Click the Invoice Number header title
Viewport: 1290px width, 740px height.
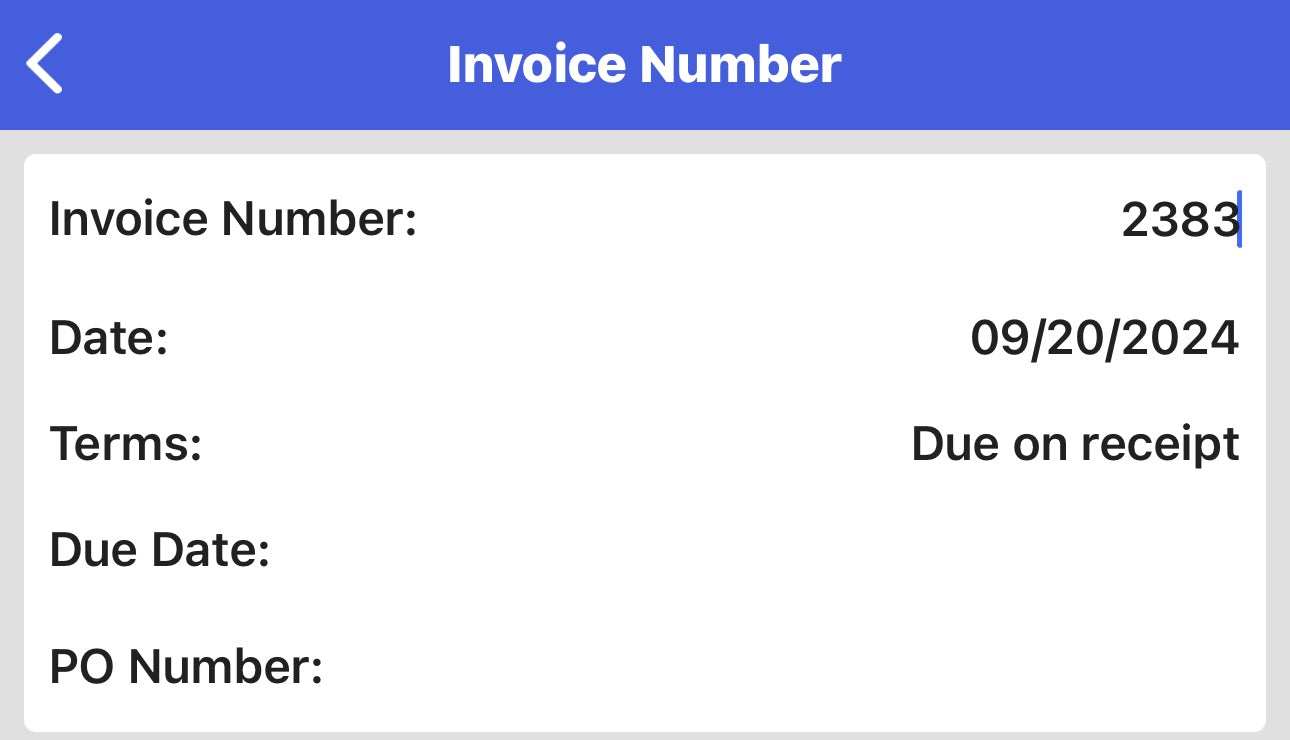[644, 64]
